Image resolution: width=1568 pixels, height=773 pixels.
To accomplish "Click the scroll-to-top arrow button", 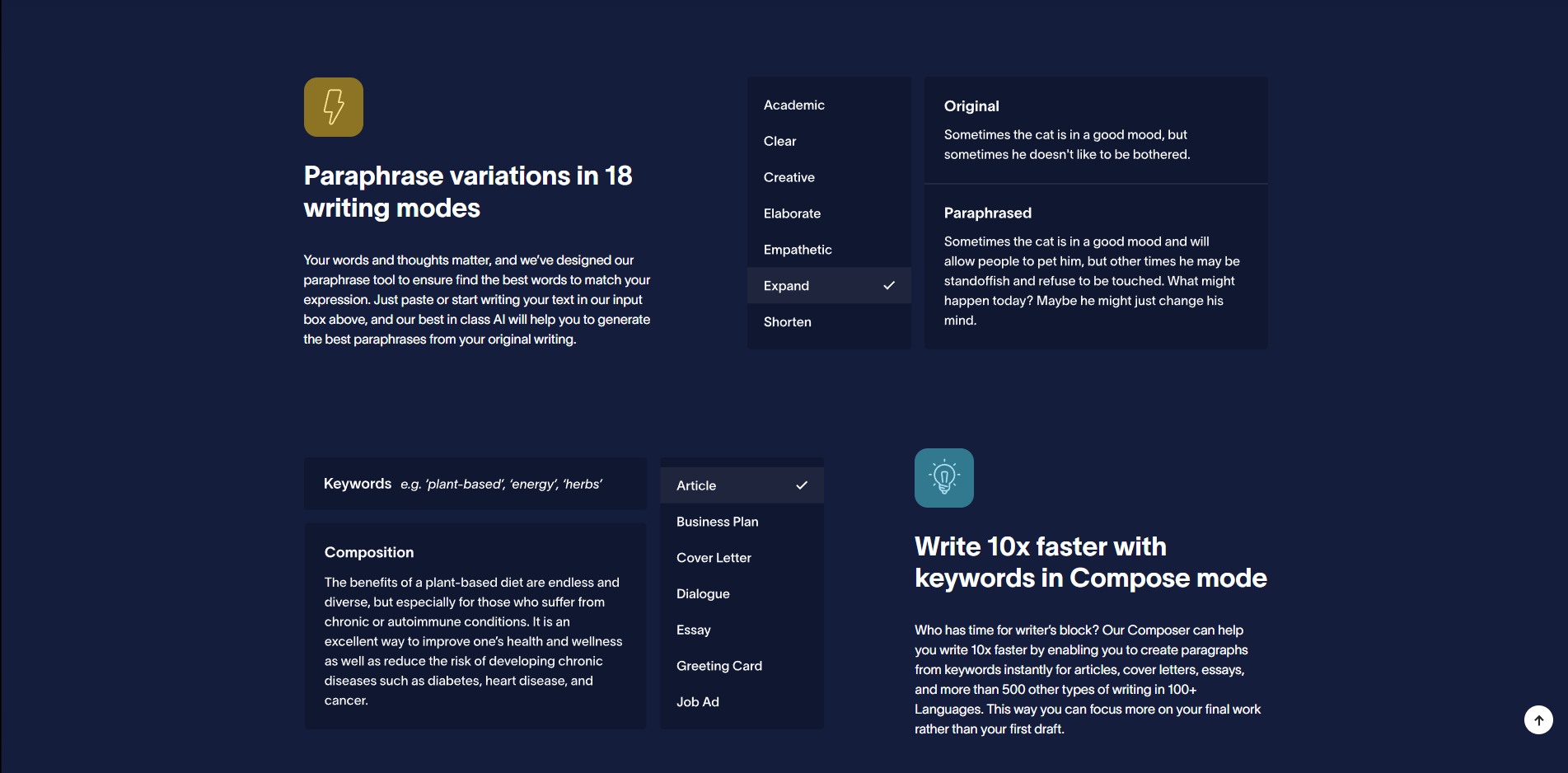I will coord(1538,719).
